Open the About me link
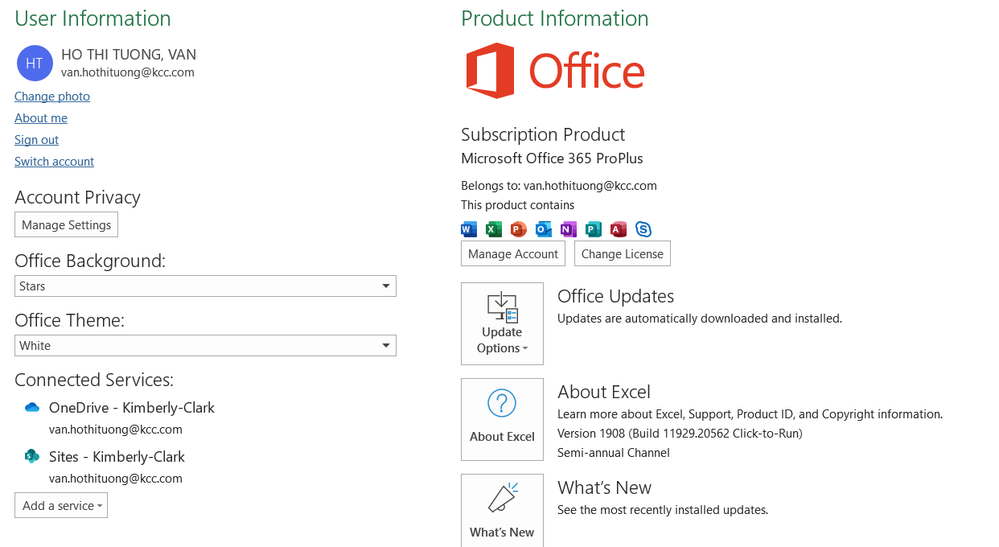The image size is (999, 547). coord(41,118)
